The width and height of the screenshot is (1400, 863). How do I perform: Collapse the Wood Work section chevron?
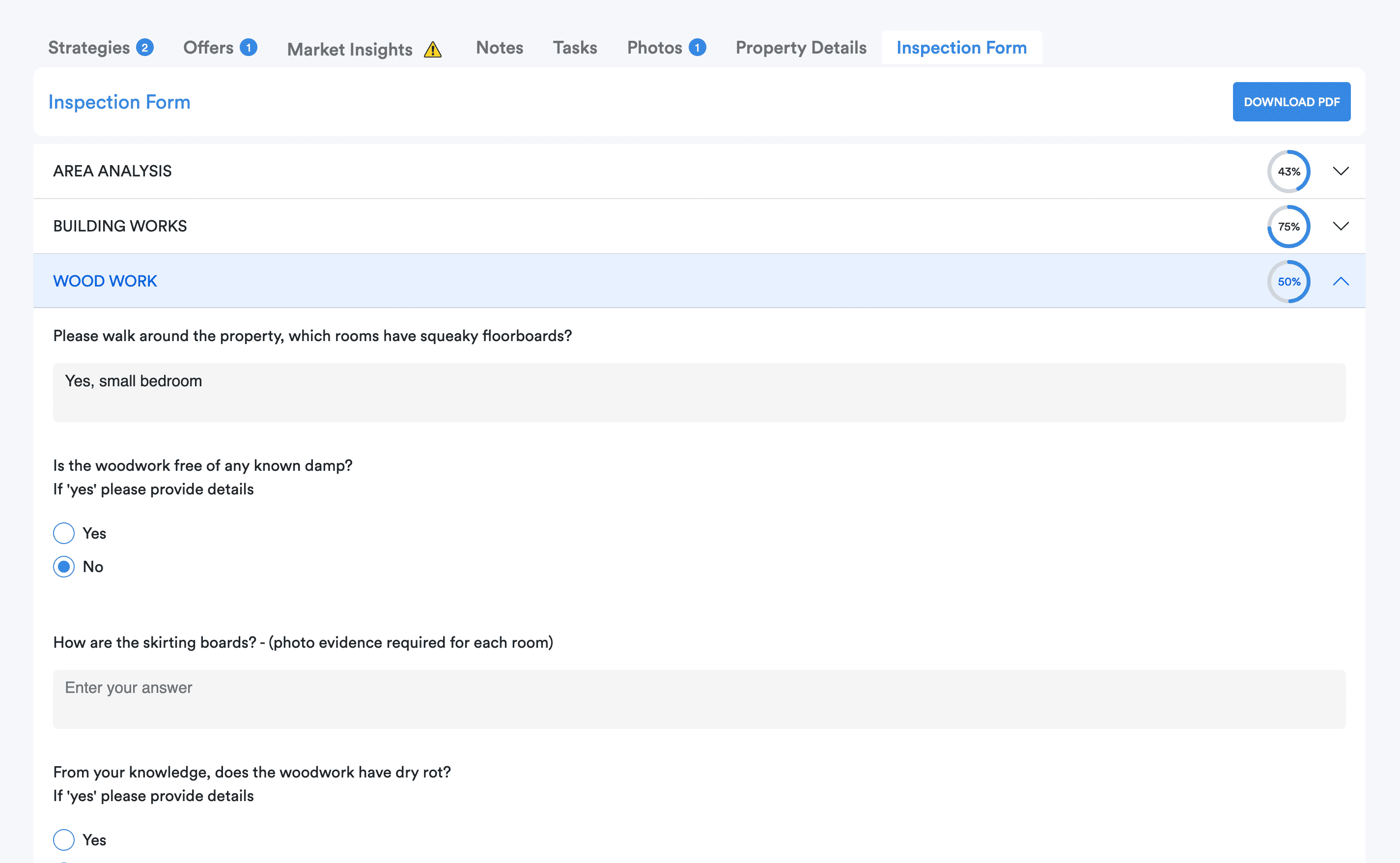pos(1340,282)
